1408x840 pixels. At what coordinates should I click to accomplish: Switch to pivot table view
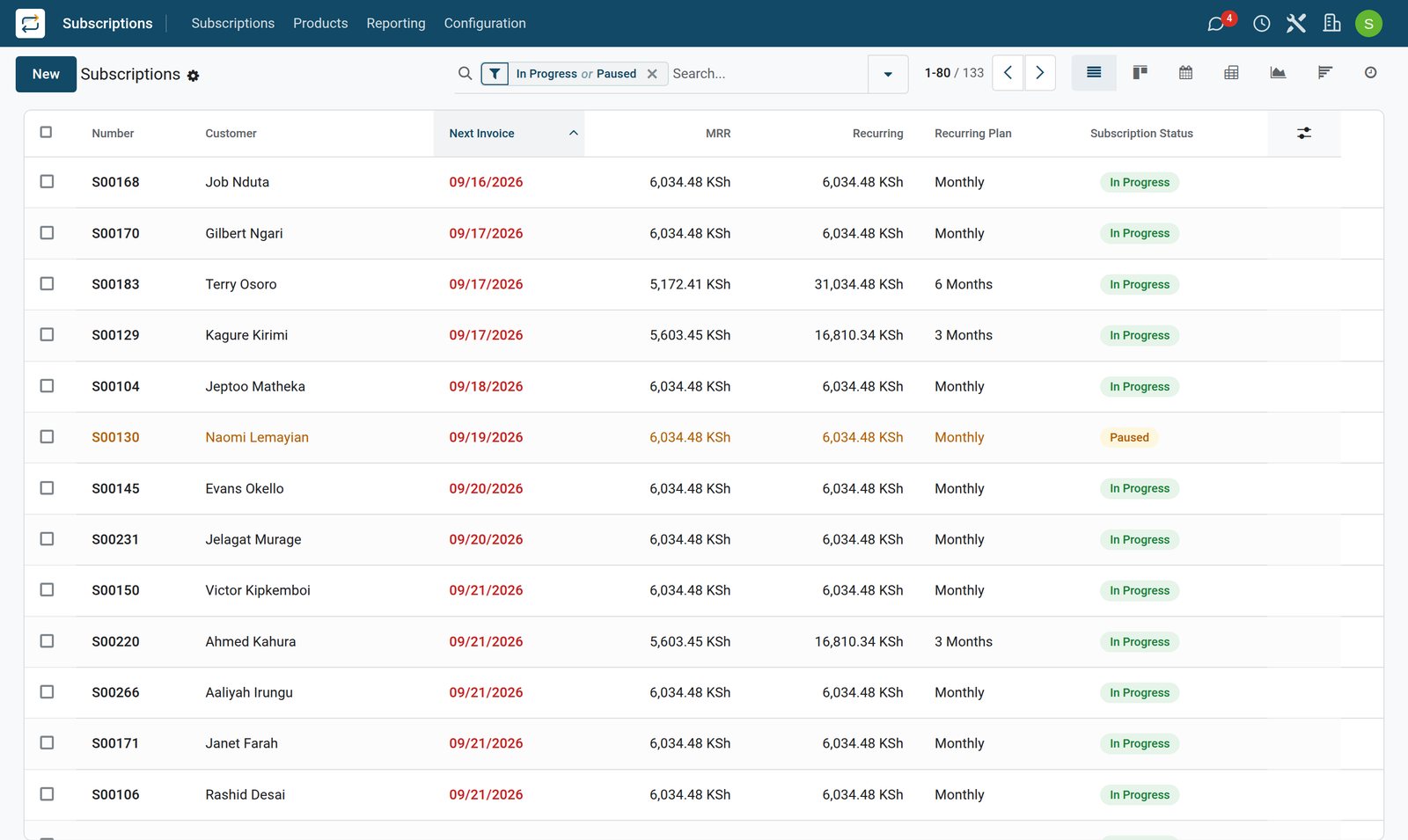[1231, 73]
